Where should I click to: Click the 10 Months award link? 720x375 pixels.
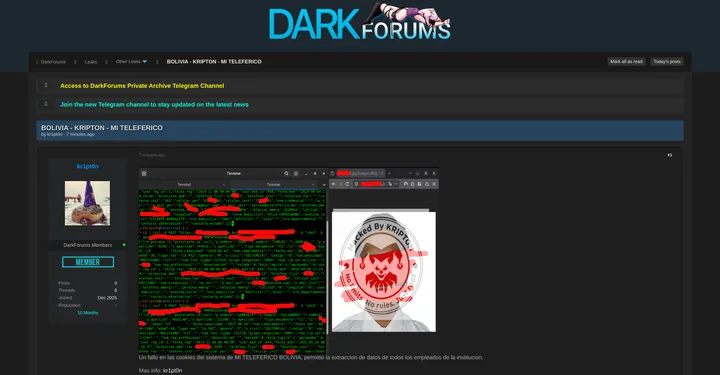tap(87, 313)
